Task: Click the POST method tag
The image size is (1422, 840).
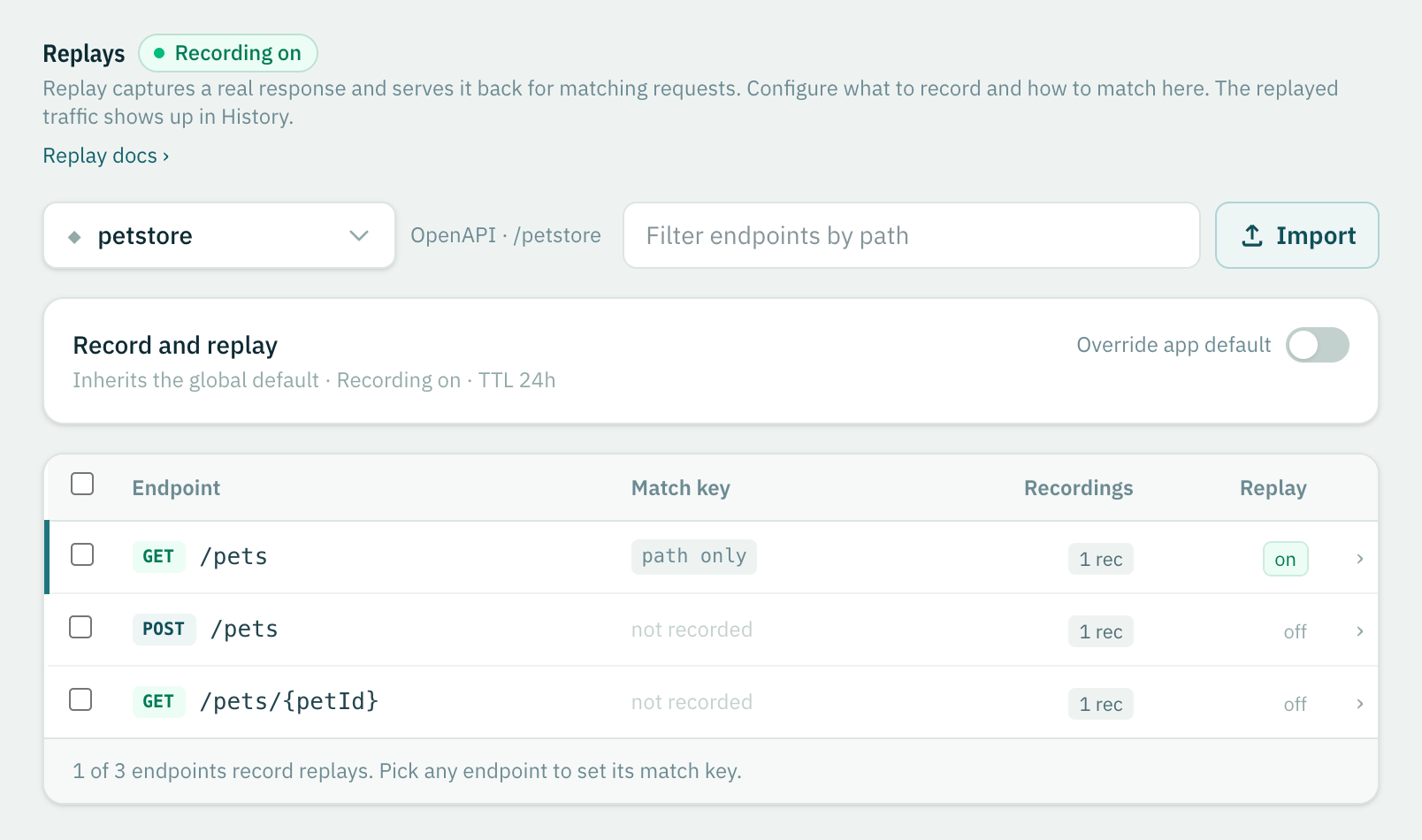Action: point(164,629)
